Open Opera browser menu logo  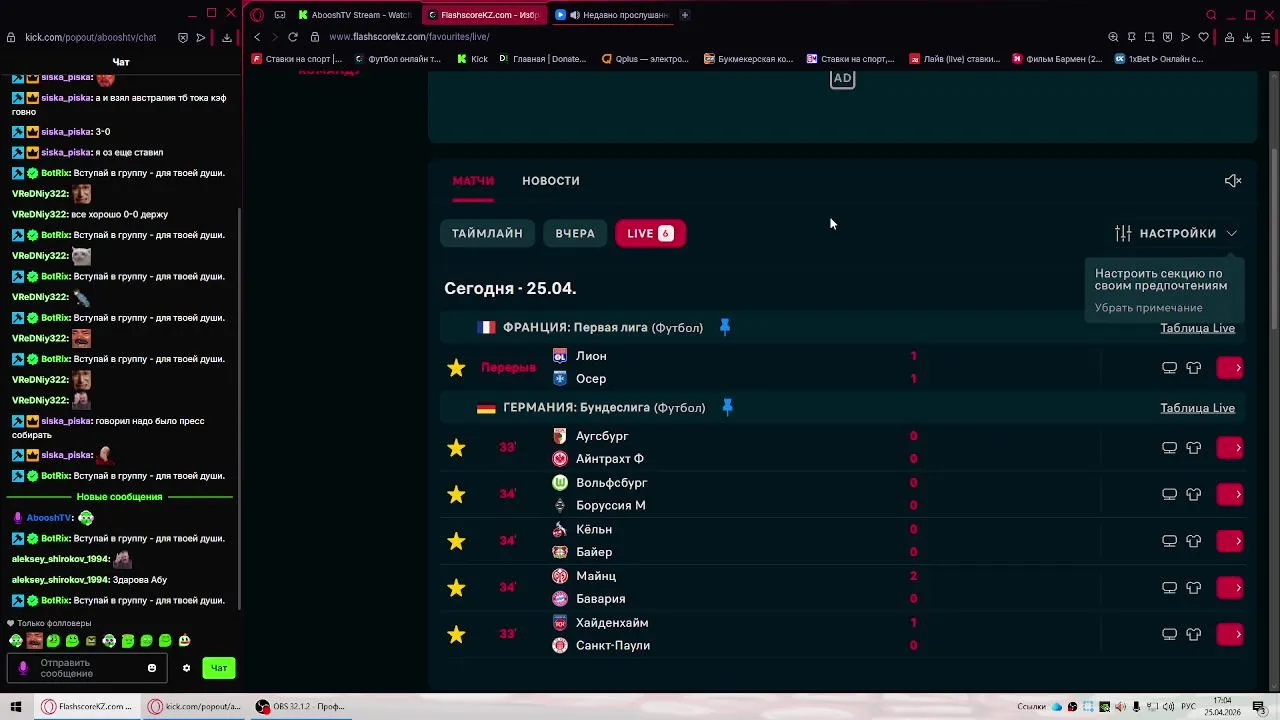(257, 15)
